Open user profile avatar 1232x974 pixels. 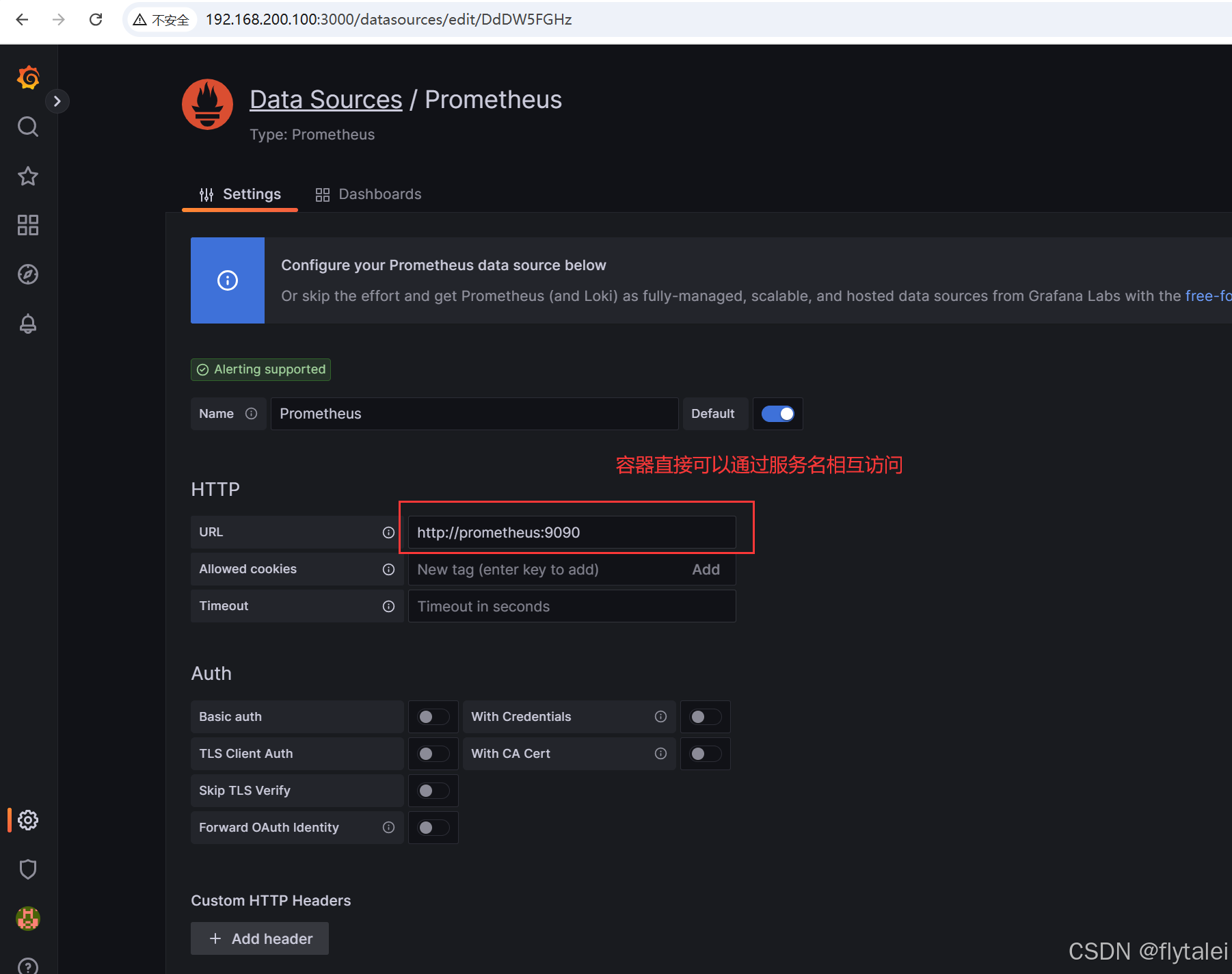(28, 919)
